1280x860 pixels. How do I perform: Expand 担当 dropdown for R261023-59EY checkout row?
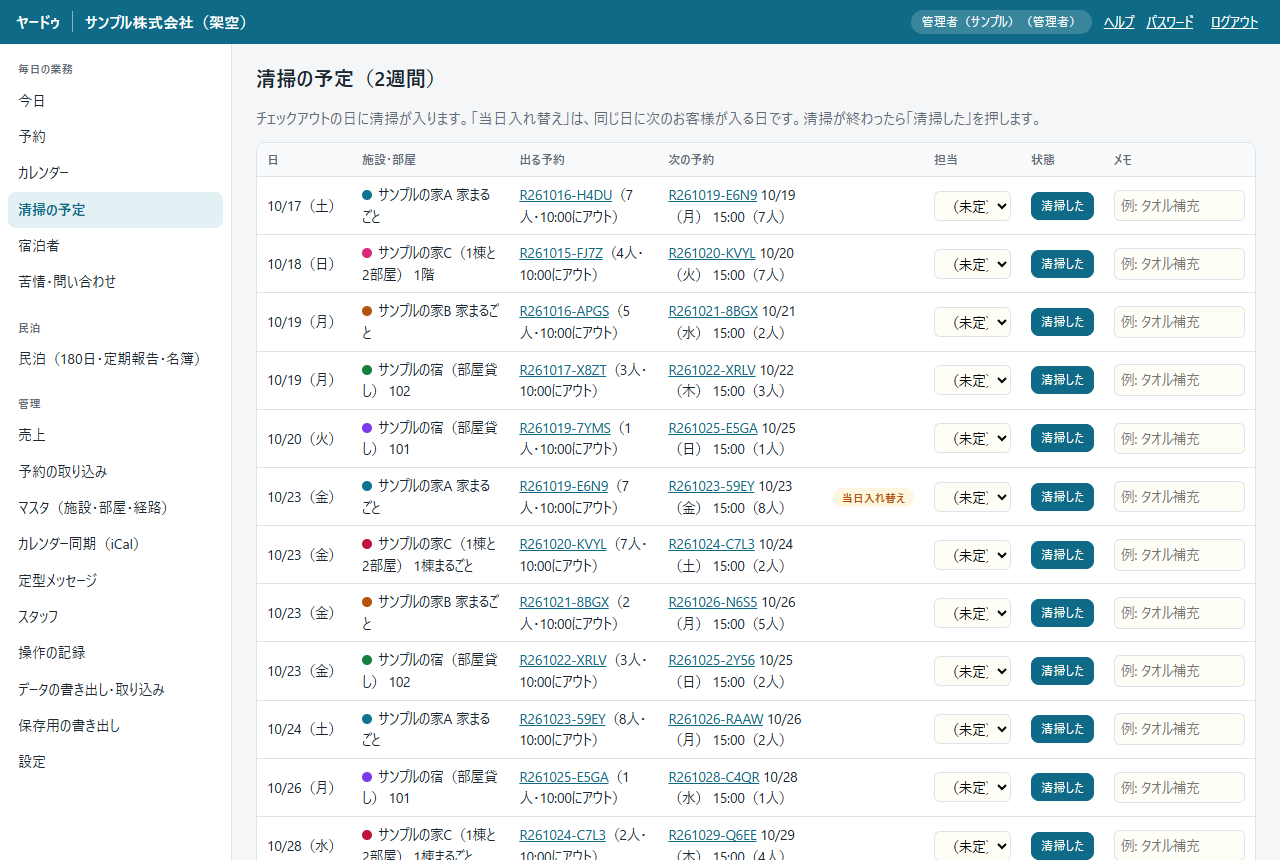pyautogui.click(x=972, y=729)
